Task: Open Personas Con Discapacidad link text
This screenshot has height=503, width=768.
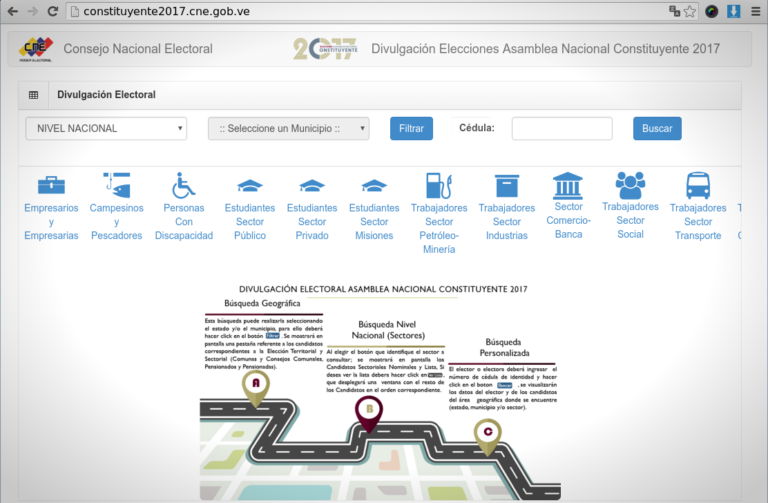Action: coord(184,222)
